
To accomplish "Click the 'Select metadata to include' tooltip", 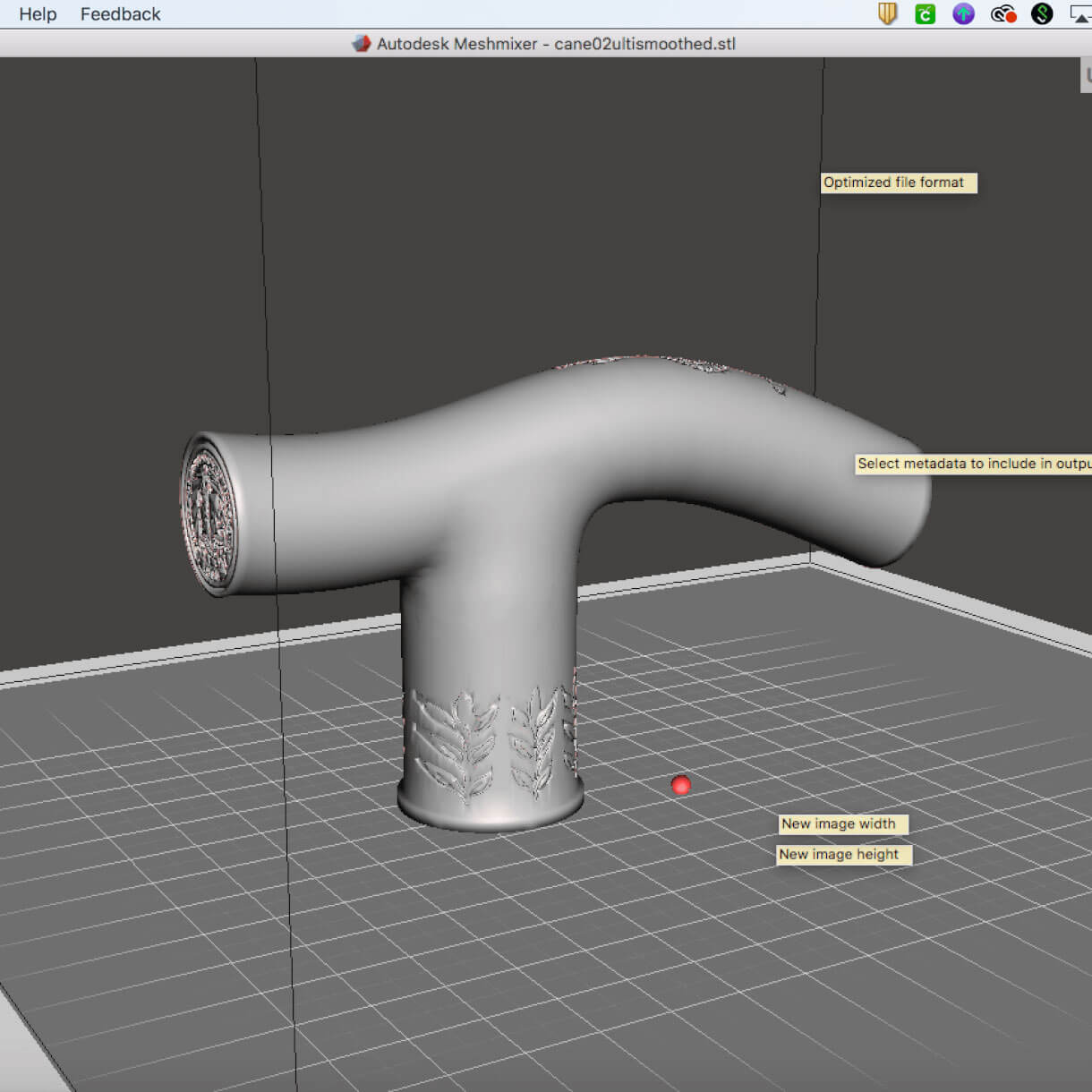I will pyautogui.click(x=974, y=464).
